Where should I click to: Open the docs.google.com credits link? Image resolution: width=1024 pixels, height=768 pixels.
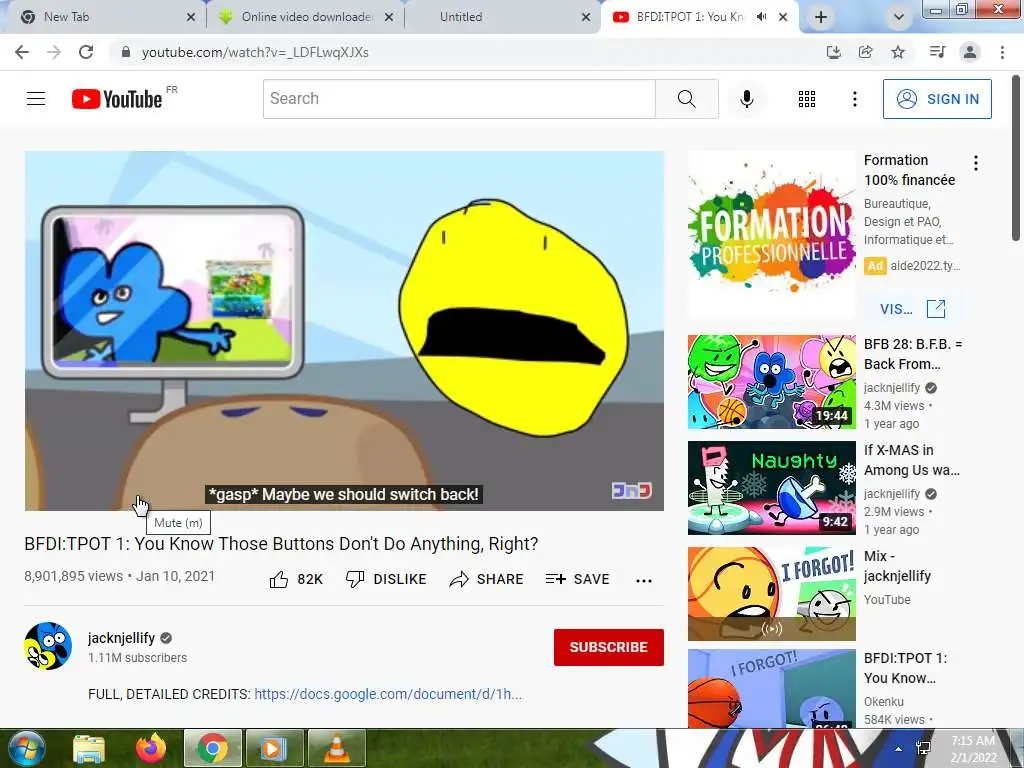point(388,694)
